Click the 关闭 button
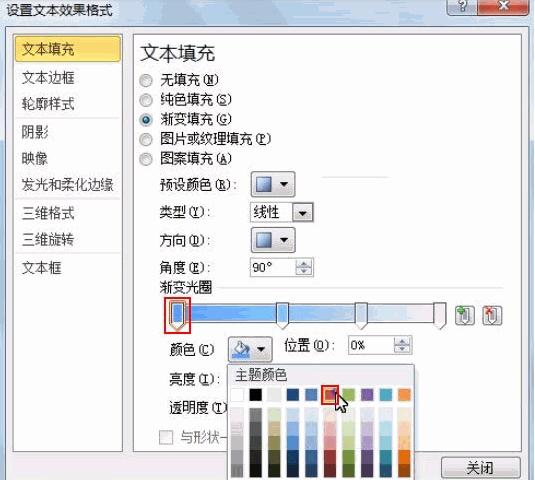 click(480, 468)
